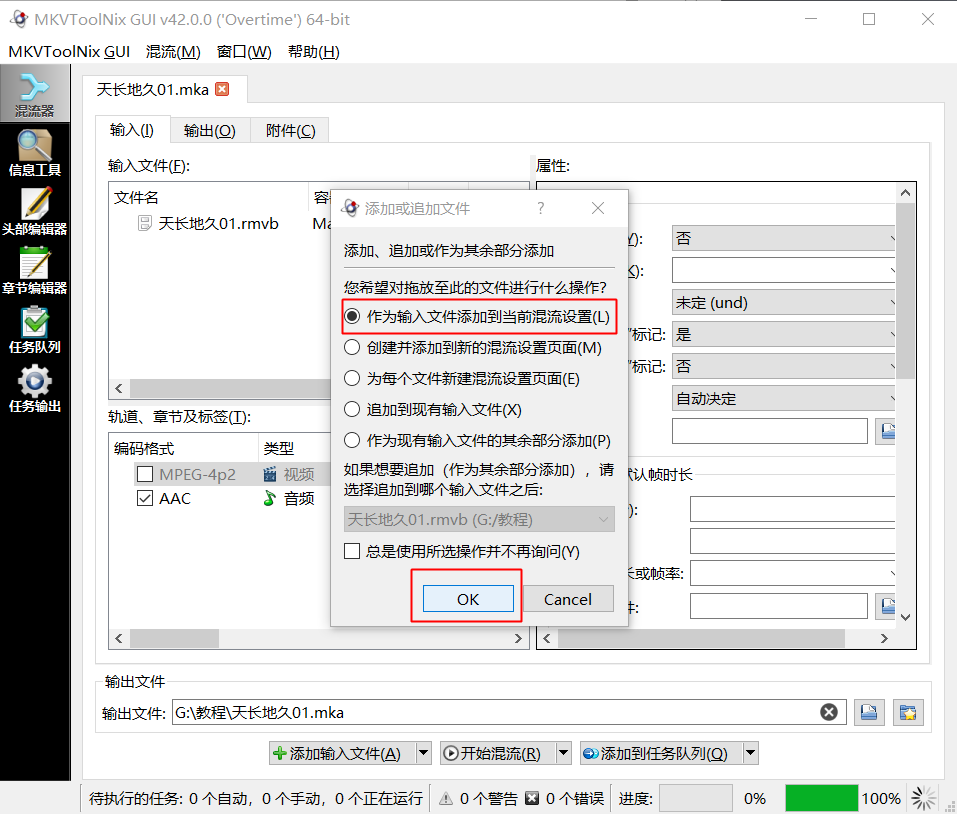Viewport: 957px width, 814px height.
Task: Open recent output directories folder icon
Action: point(908,712)
